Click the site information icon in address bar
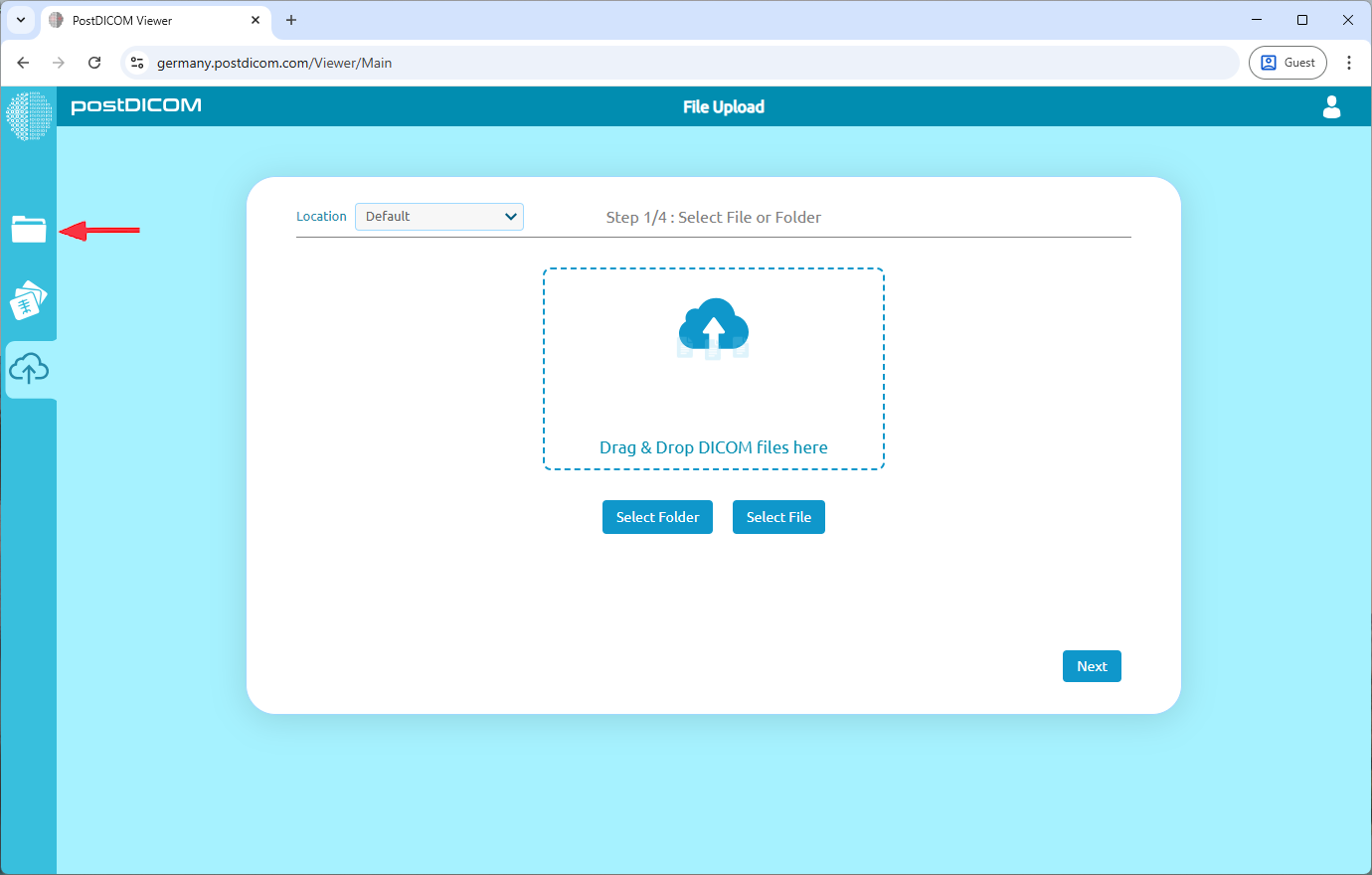 point(138,63)
